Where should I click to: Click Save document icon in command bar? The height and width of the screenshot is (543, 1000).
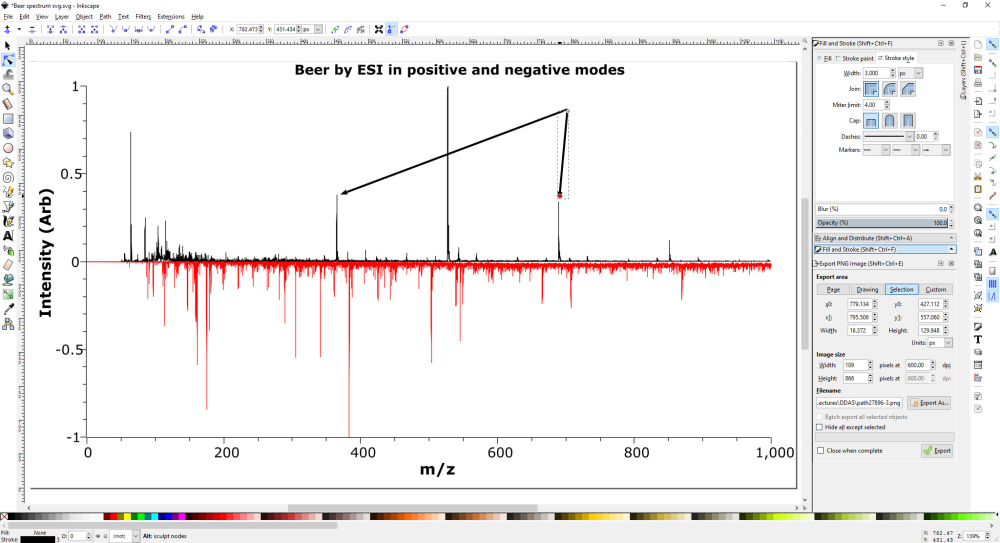[978, 70]
